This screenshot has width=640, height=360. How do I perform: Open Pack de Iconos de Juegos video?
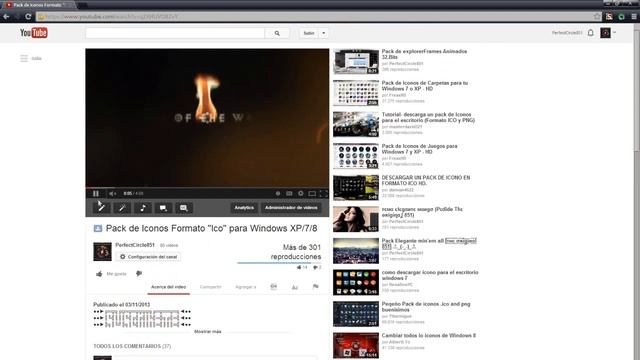[419, 149]
